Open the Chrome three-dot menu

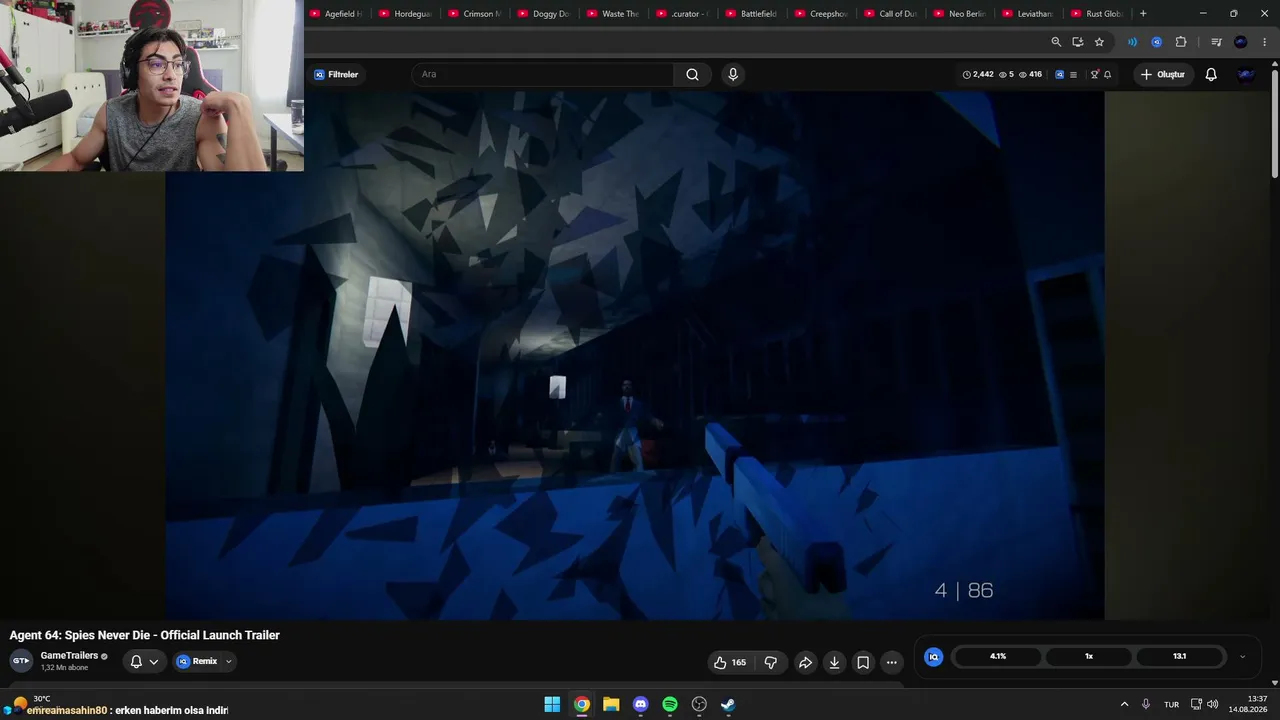pos(1265,42)
